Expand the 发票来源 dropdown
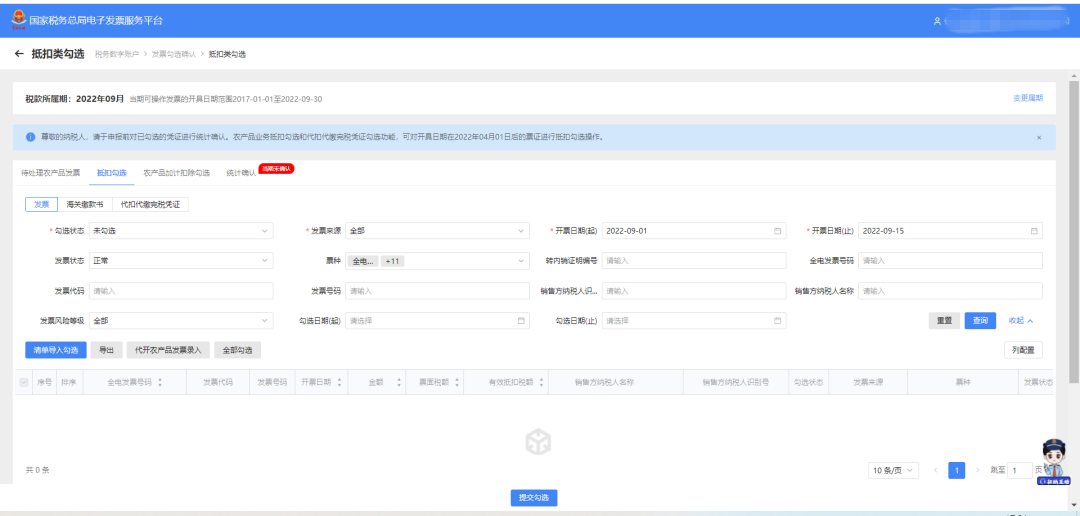The width and height of the screenshot is (1080, 516). click(437, 231)
